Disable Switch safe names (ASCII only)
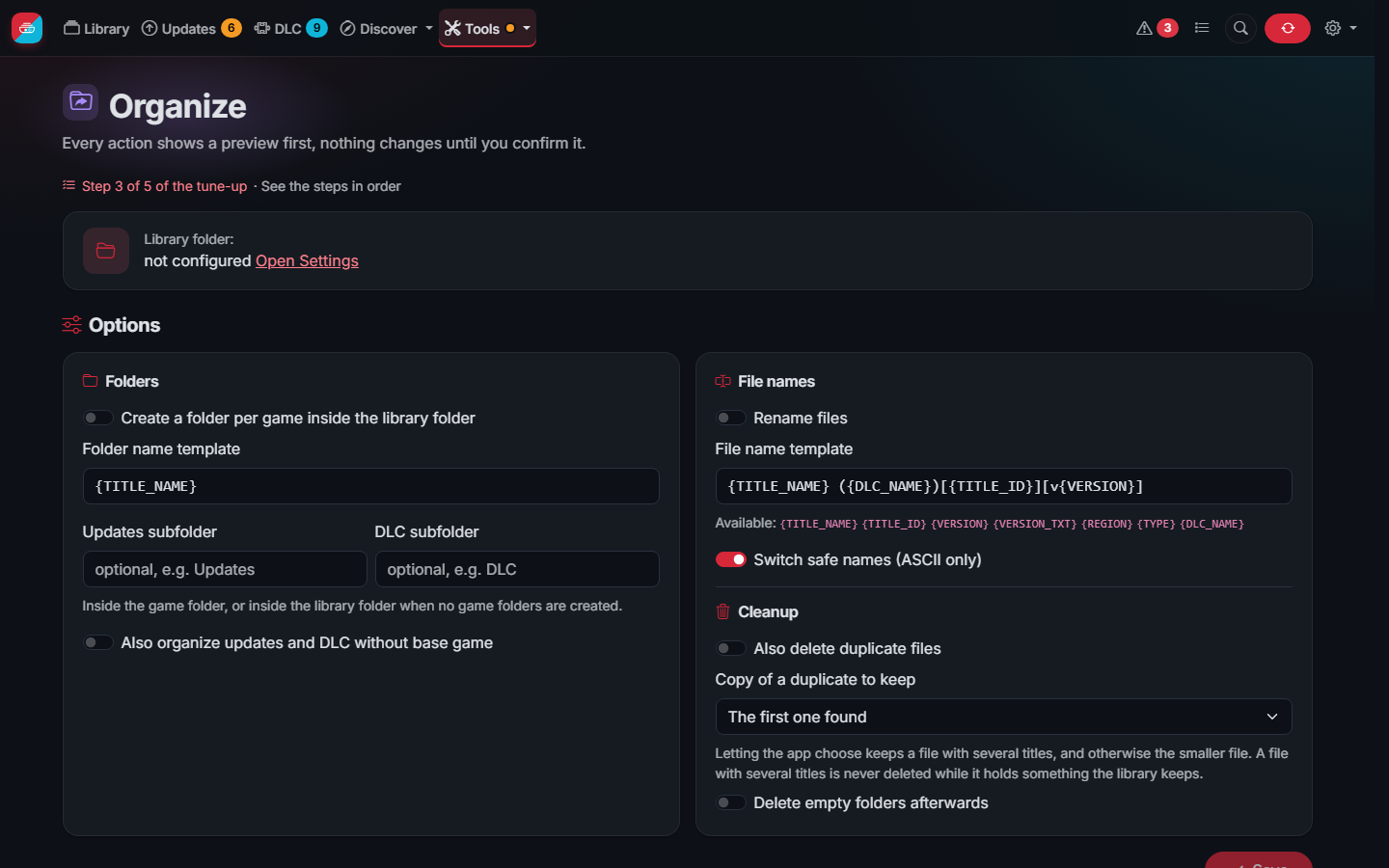Screen dimensions: 1389x868 click(x=730, y=559)
